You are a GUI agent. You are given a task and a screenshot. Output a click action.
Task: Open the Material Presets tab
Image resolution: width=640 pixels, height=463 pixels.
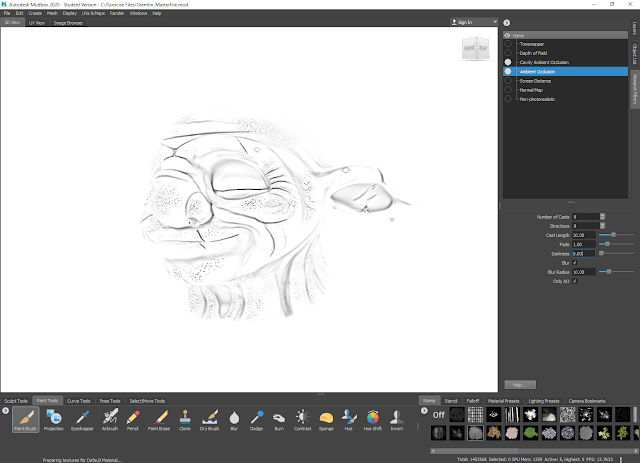(x=503, y=401)
